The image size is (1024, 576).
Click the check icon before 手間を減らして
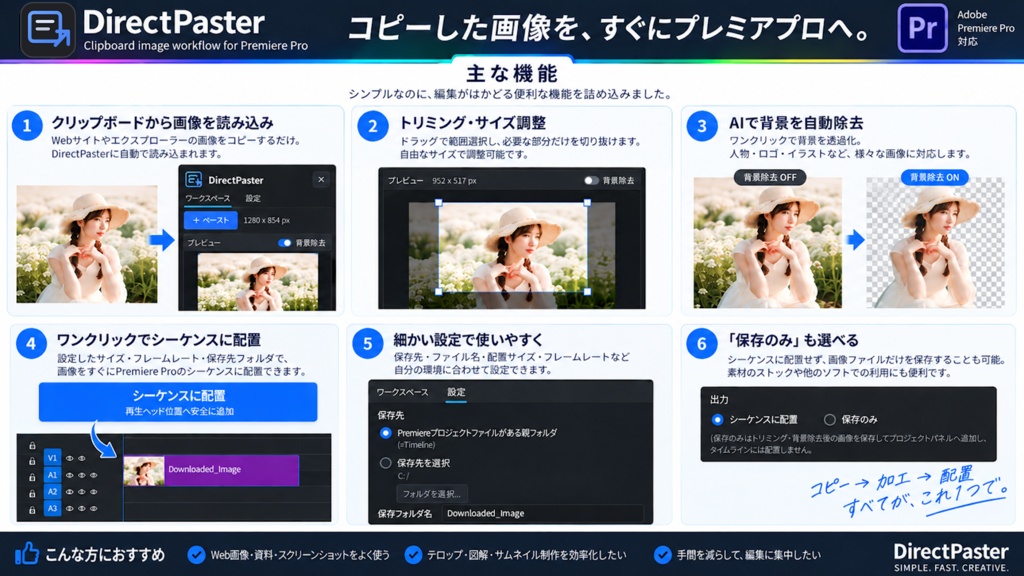tap(662, 554)
